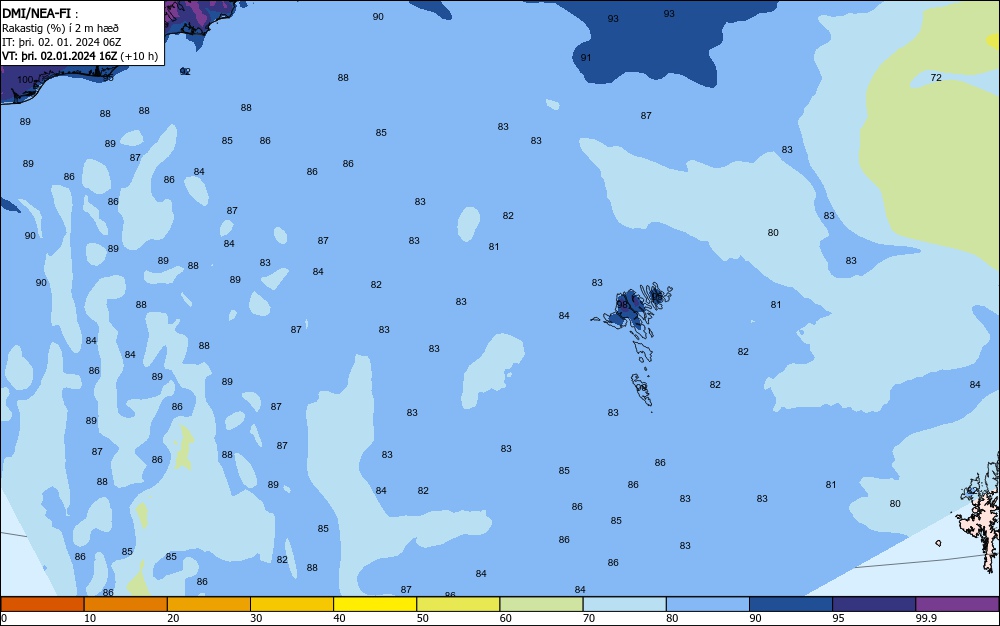Click the "0" label at the legend start

(x=4, y=618)
